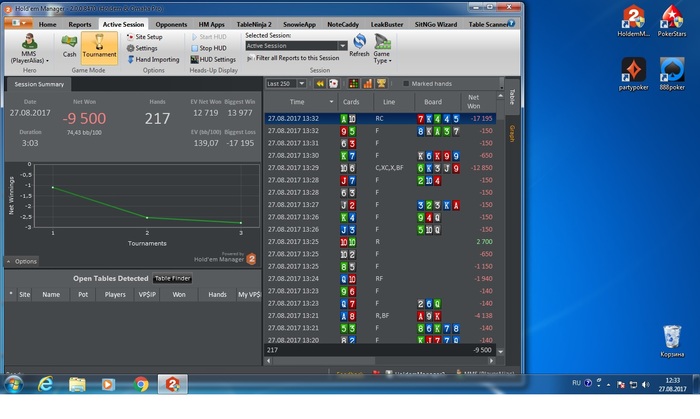
Task: Open the LeakBuster tab
Action: pos(387,24)
